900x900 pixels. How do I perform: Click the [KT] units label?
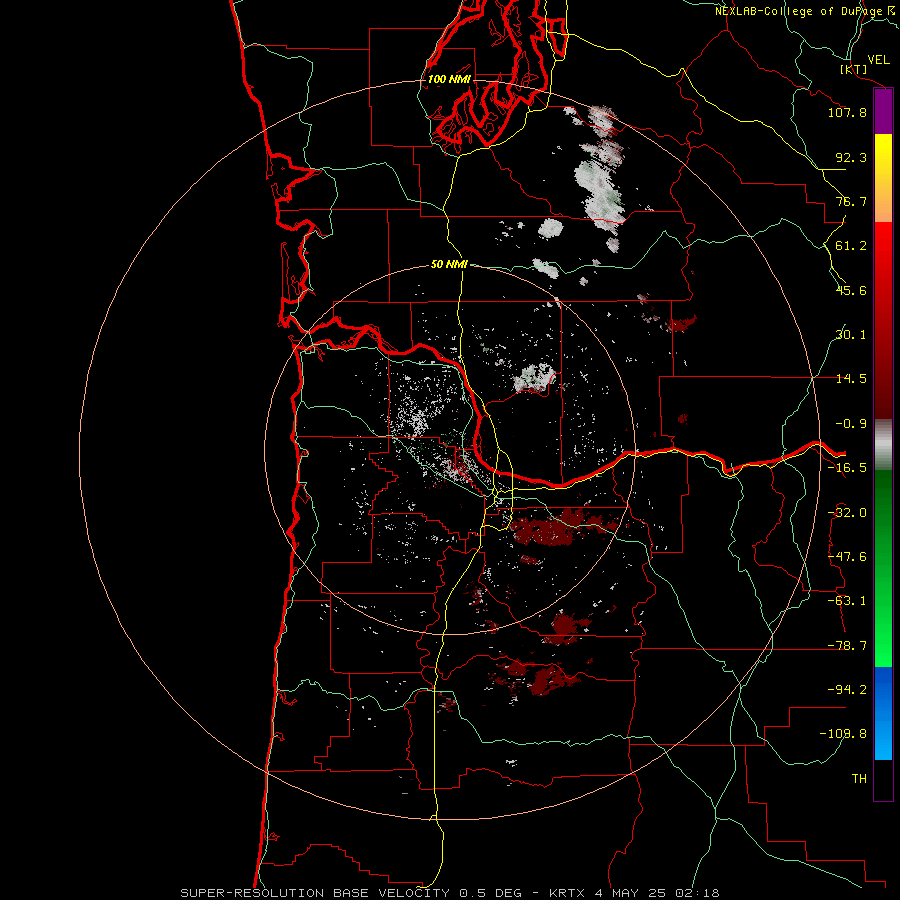(854, 69)
